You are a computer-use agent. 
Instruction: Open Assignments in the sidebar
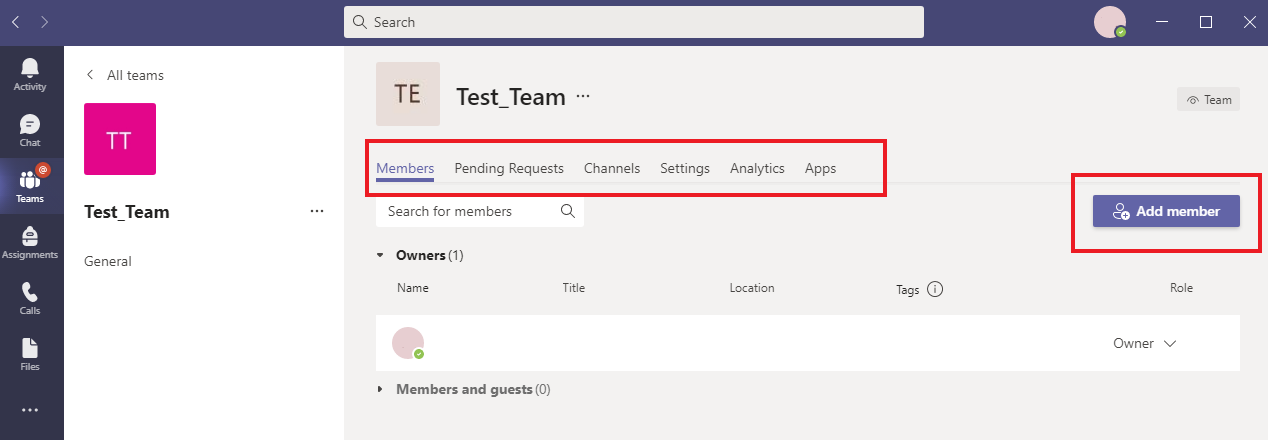(x=30, y=242)
